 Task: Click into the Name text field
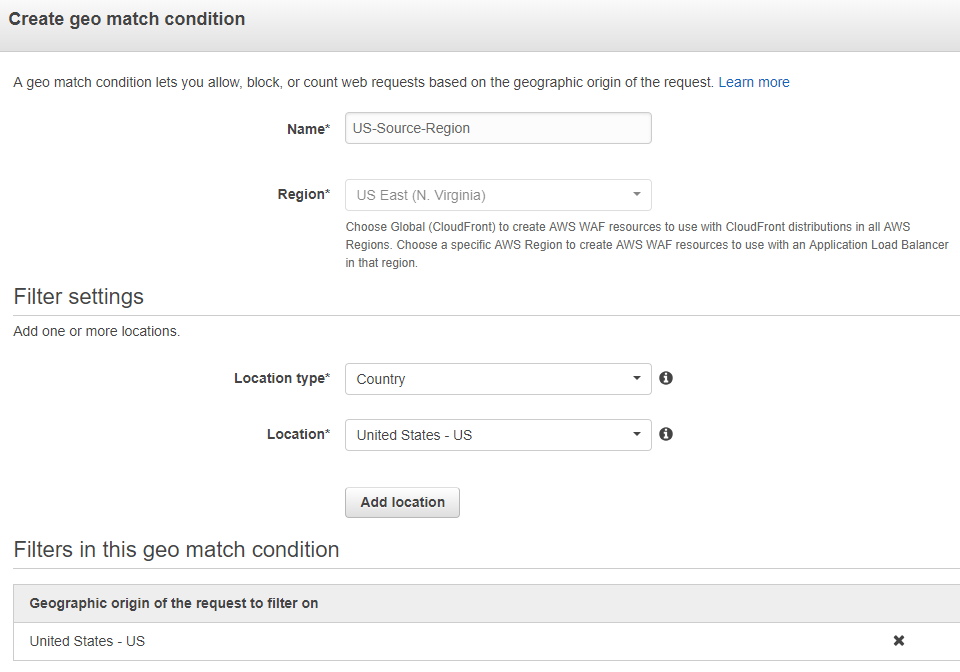(x=497, y=128)
